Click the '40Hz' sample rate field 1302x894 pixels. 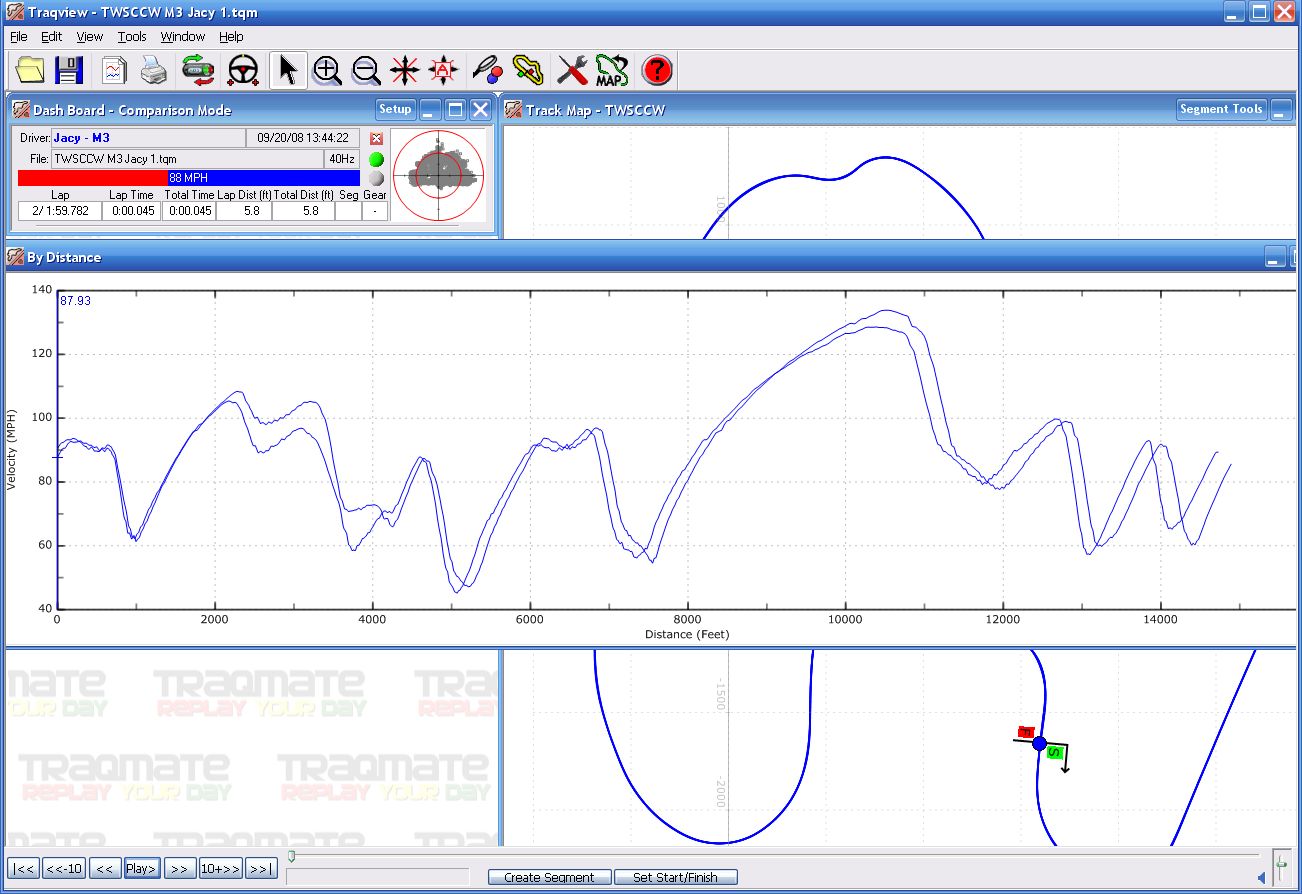point(340,159)
